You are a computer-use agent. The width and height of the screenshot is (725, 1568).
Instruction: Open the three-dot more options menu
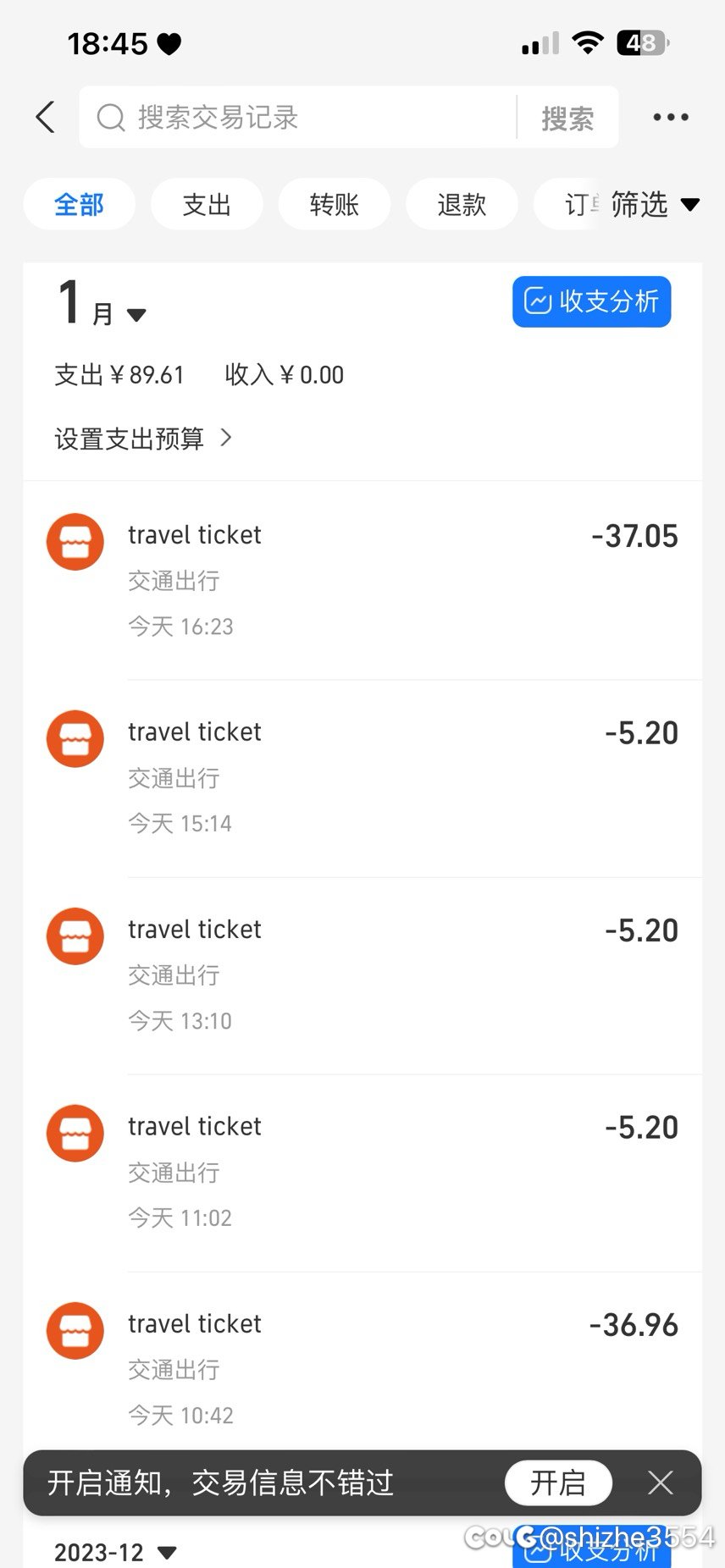point(670,117)
